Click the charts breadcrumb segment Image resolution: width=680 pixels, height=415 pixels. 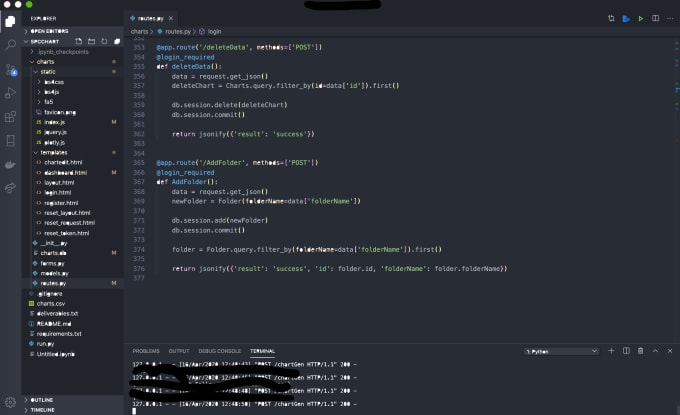coord(139,32)
